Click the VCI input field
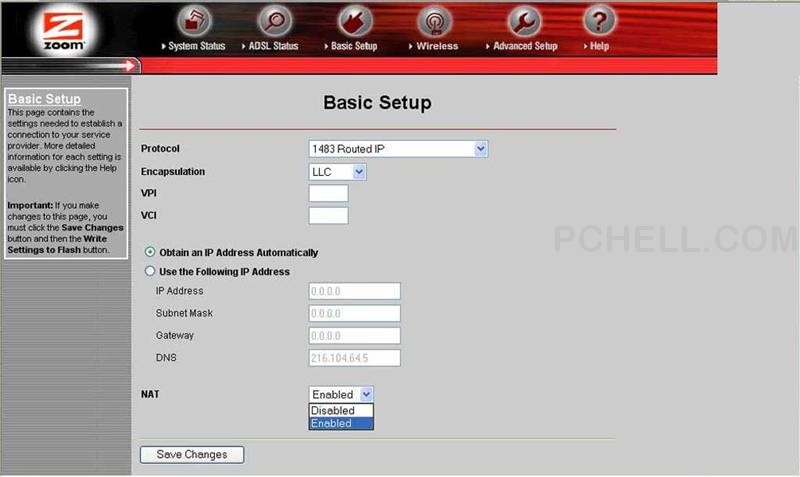The width and height of the screenshot is (800, 477). pos(329,215)
